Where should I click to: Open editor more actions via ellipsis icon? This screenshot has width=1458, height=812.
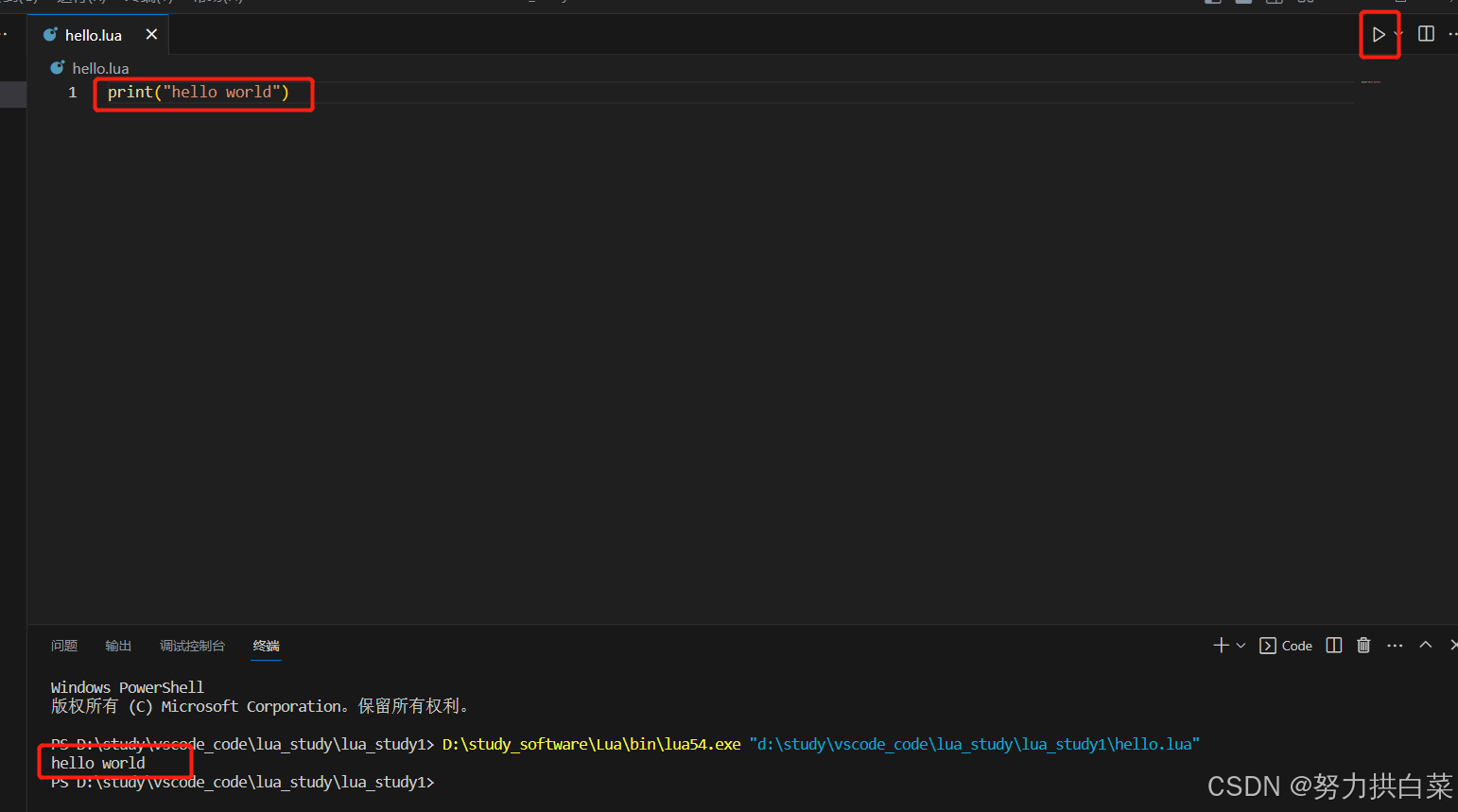pos(1453,34)
